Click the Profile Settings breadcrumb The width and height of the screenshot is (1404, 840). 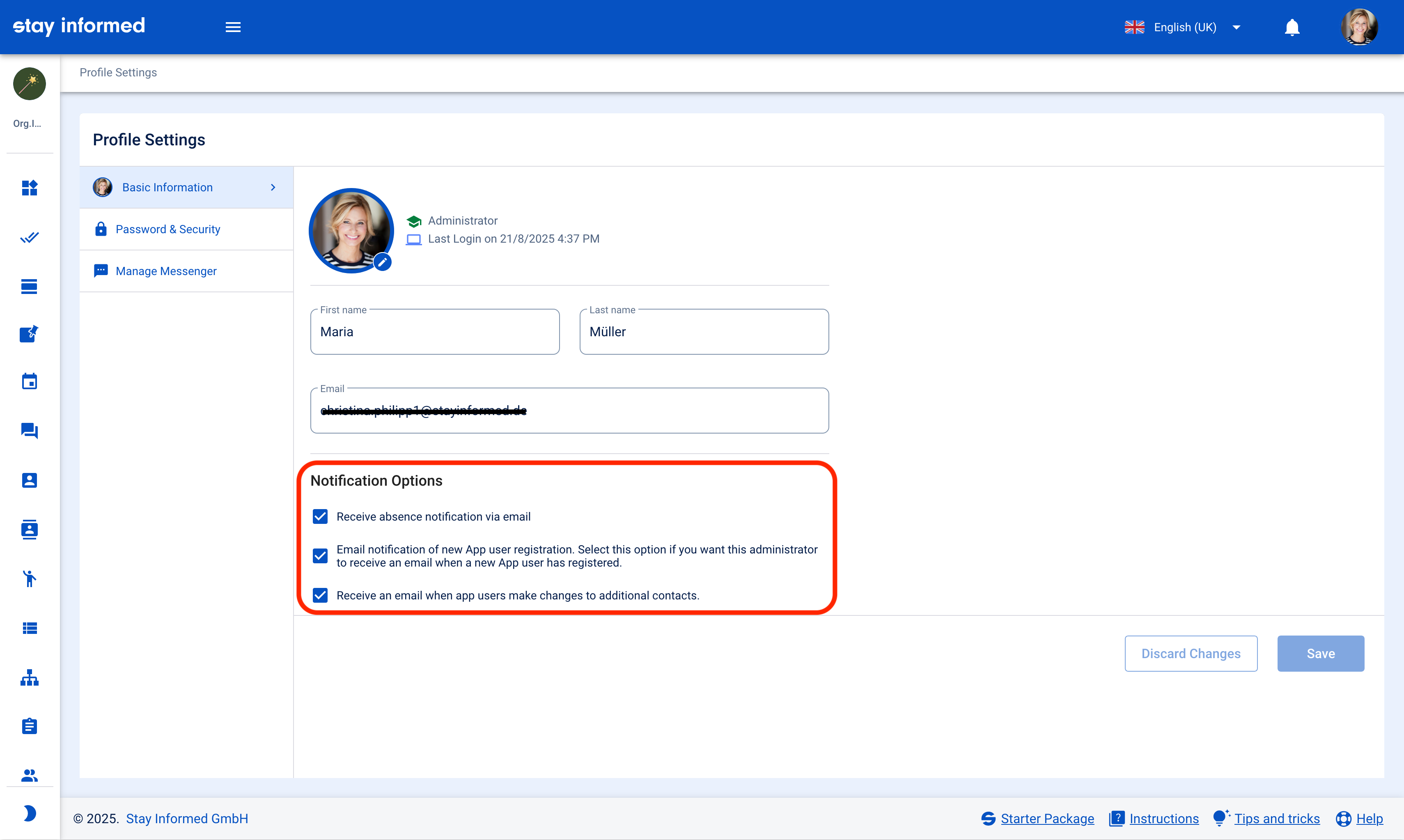(118, 72)
